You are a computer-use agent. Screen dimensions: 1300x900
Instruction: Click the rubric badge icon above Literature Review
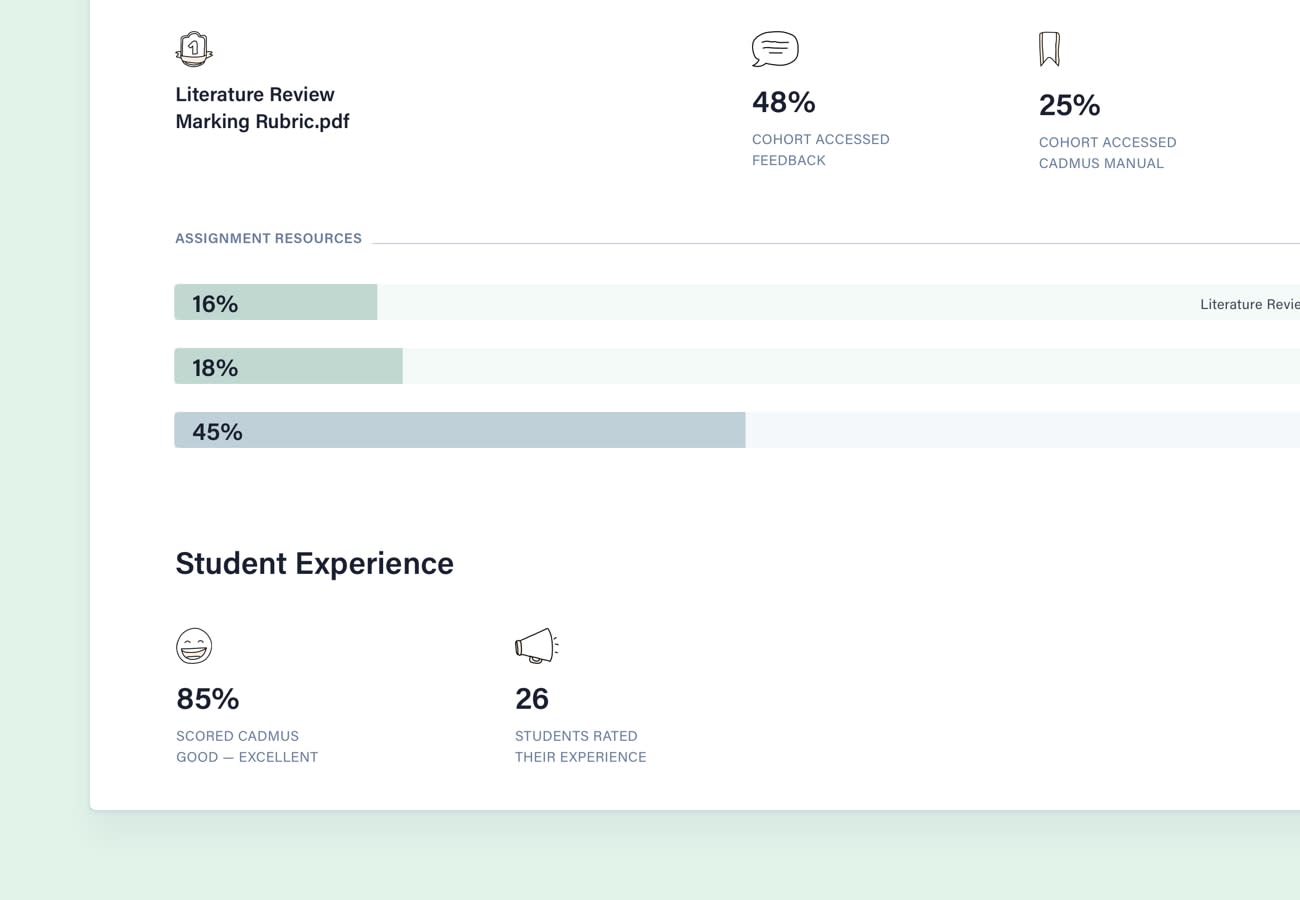(194, 49)
